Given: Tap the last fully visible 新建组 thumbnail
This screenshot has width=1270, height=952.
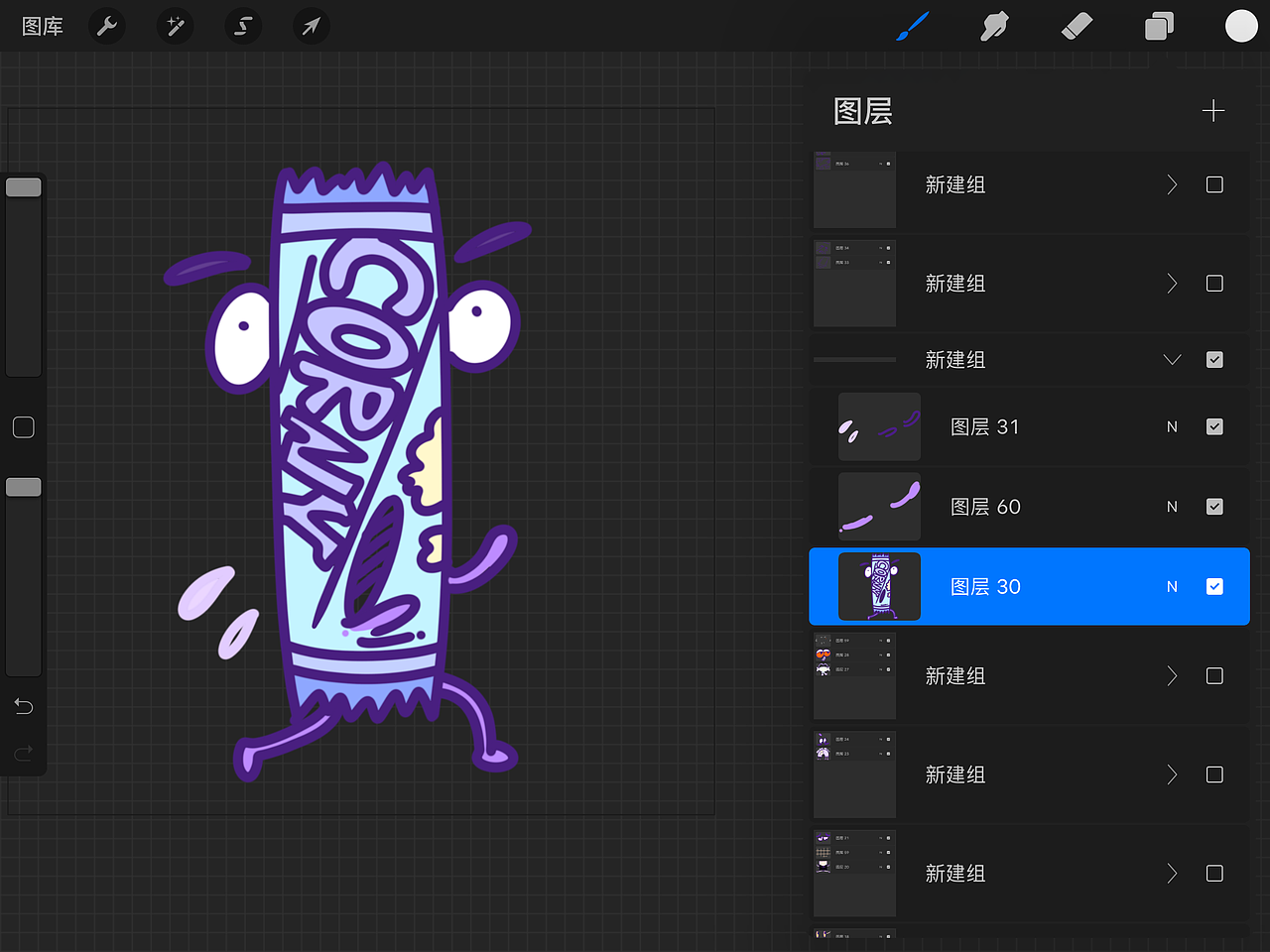Looking at the screenshot, I should (x=854, y=874).
